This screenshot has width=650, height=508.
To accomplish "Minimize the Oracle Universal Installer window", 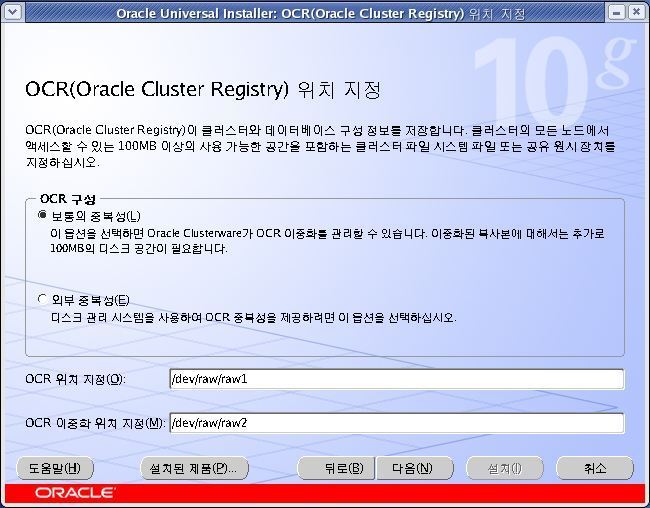I will click(616, 12).
